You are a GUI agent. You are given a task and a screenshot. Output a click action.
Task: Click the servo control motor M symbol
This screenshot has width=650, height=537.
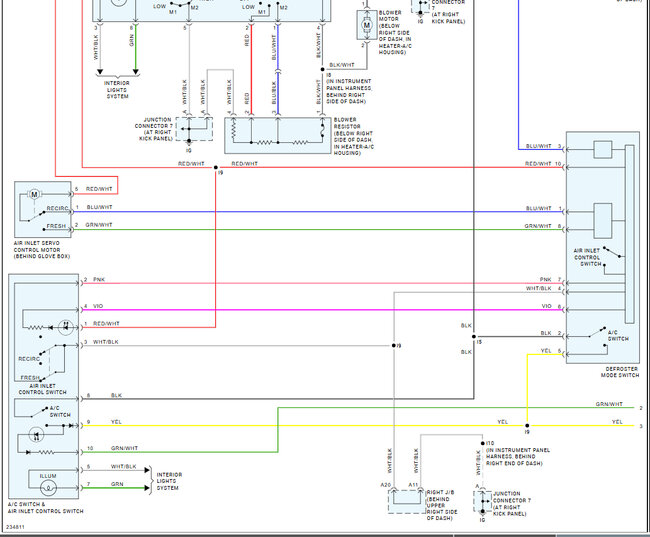(x=34, y=194)
